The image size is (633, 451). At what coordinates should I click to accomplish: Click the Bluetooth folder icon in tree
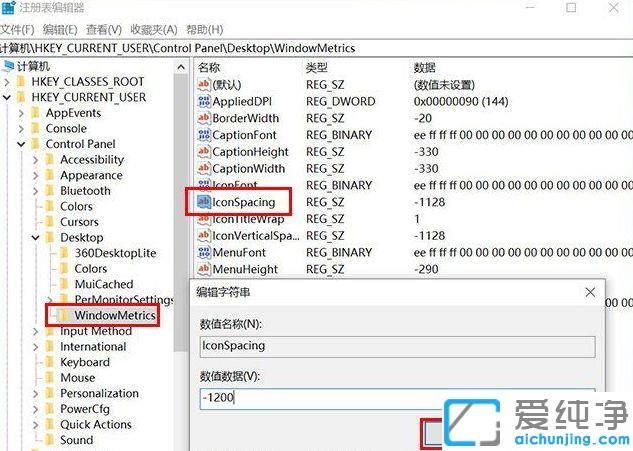pos(50,191)
